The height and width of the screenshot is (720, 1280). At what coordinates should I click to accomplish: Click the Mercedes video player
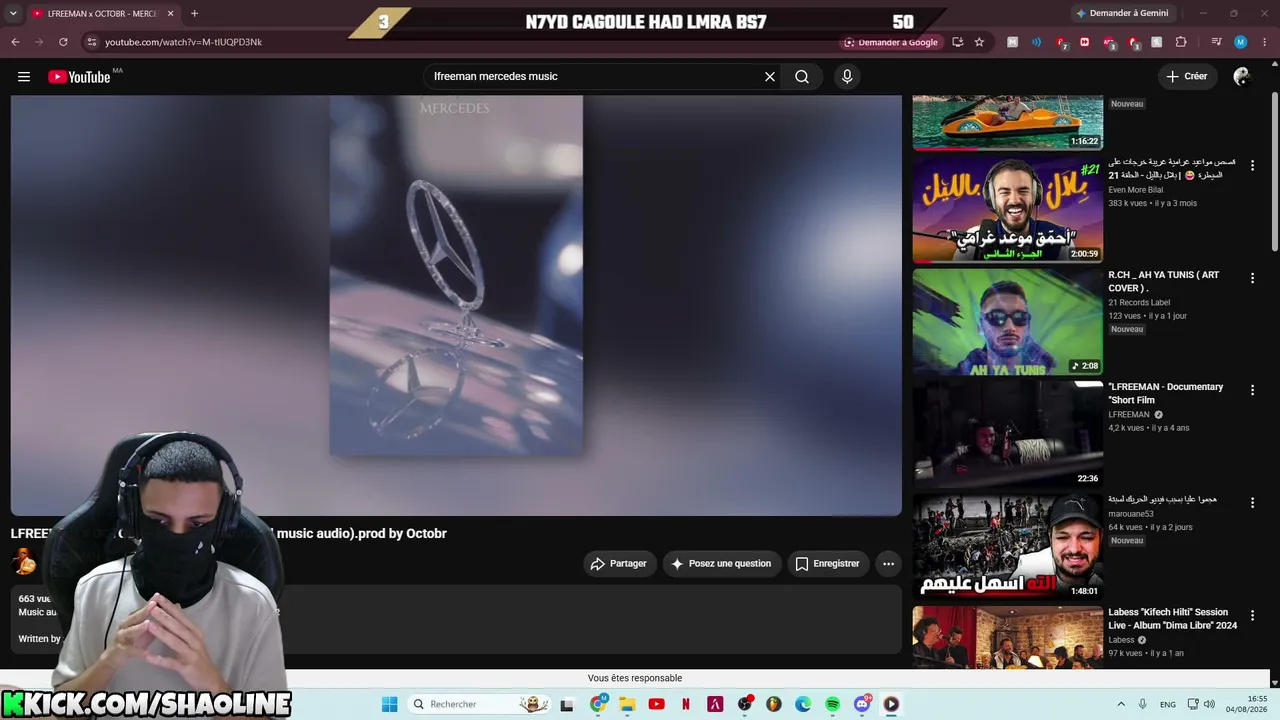click(456, 305)
